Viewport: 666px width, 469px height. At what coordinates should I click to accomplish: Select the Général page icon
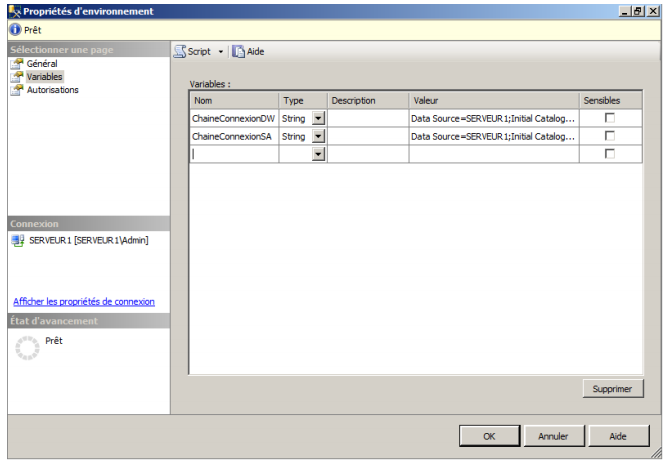pyautogui.click(x=17, y=64)
